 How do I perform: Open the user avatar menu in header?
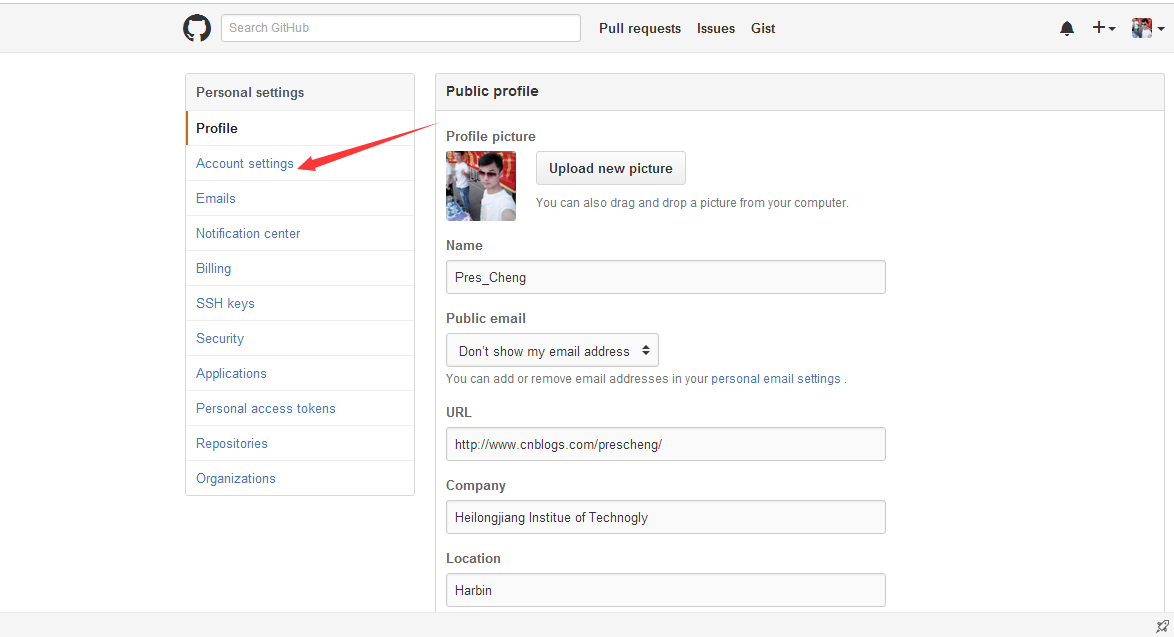(1147, 28)
